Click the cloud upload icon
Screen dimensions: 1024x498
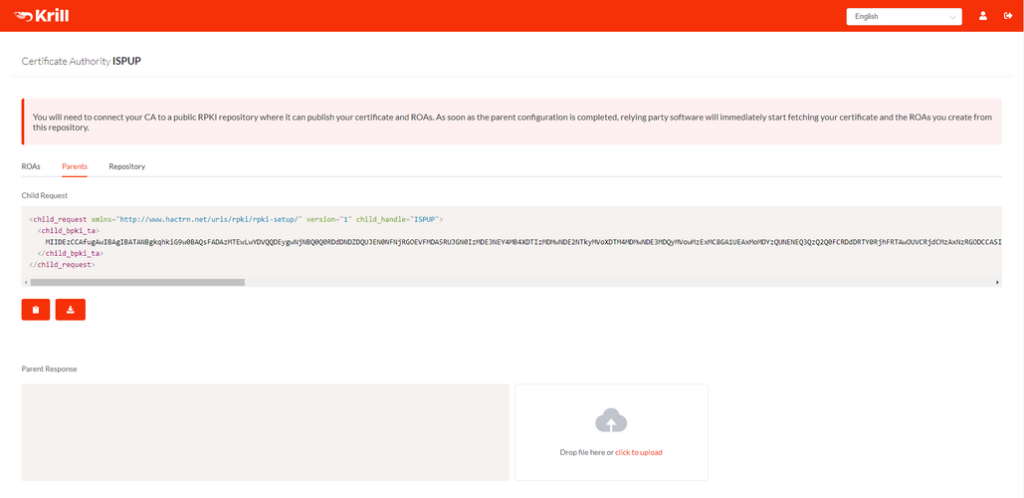[611, 421]
